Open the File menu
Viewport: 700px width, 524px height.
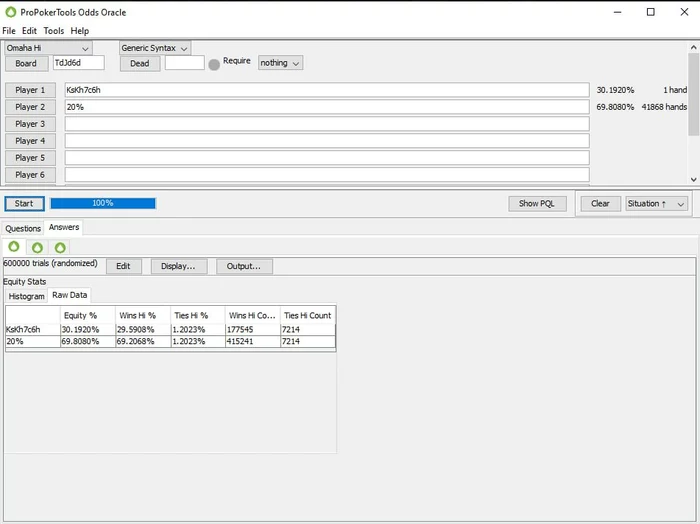tap(9, 31)
